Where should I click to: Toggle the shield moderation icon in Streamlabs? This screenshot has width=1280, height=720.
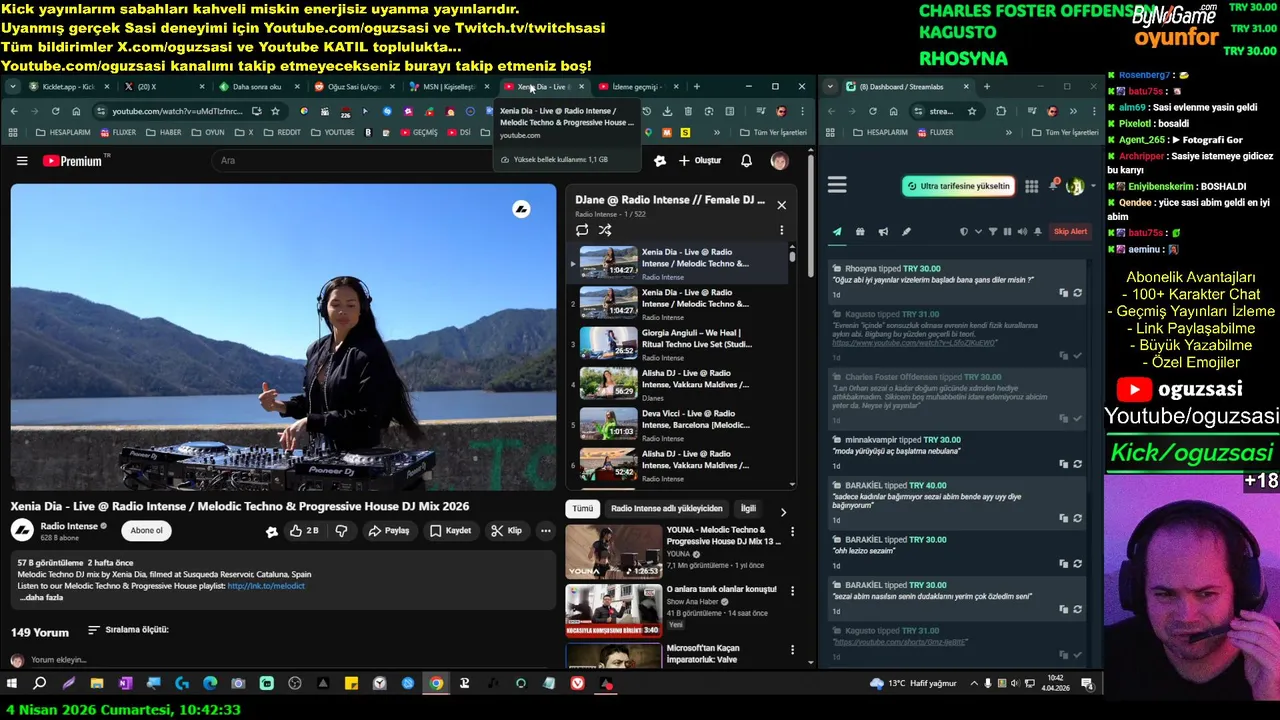(964, 232)
